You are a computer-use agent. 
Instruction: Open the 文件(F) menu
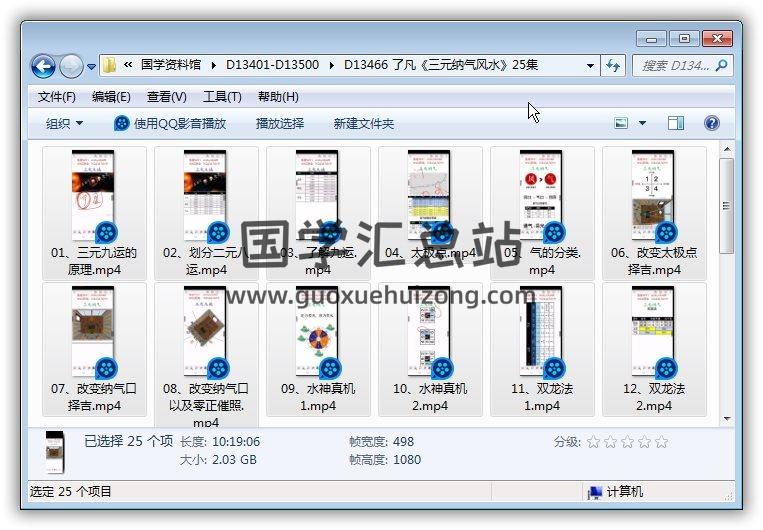click(x=57, y=97)
